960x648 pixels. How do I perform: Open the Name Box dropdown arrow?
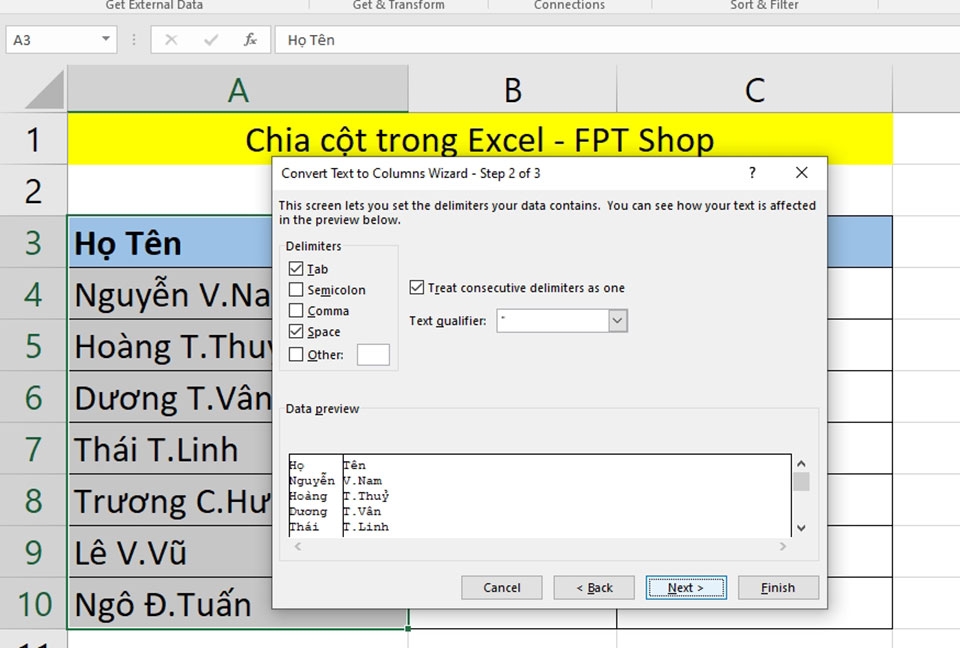click(106, 39)
